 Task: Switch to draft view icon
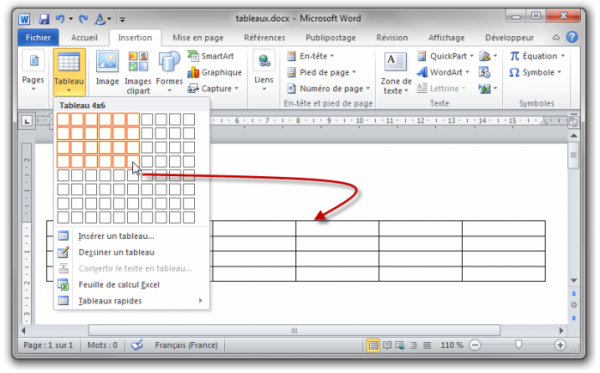click(x=427, y=345)
